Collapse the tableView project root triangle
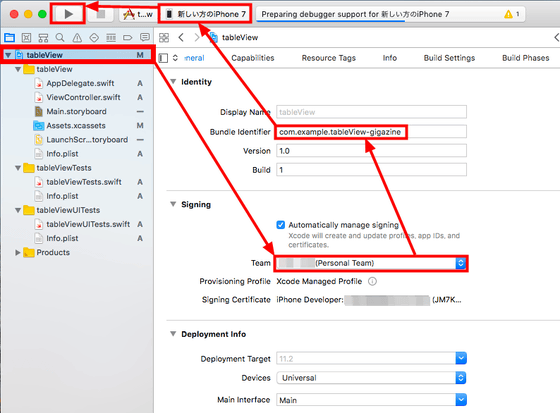This screenshot has height=413, width=560. tap(8, 55)
